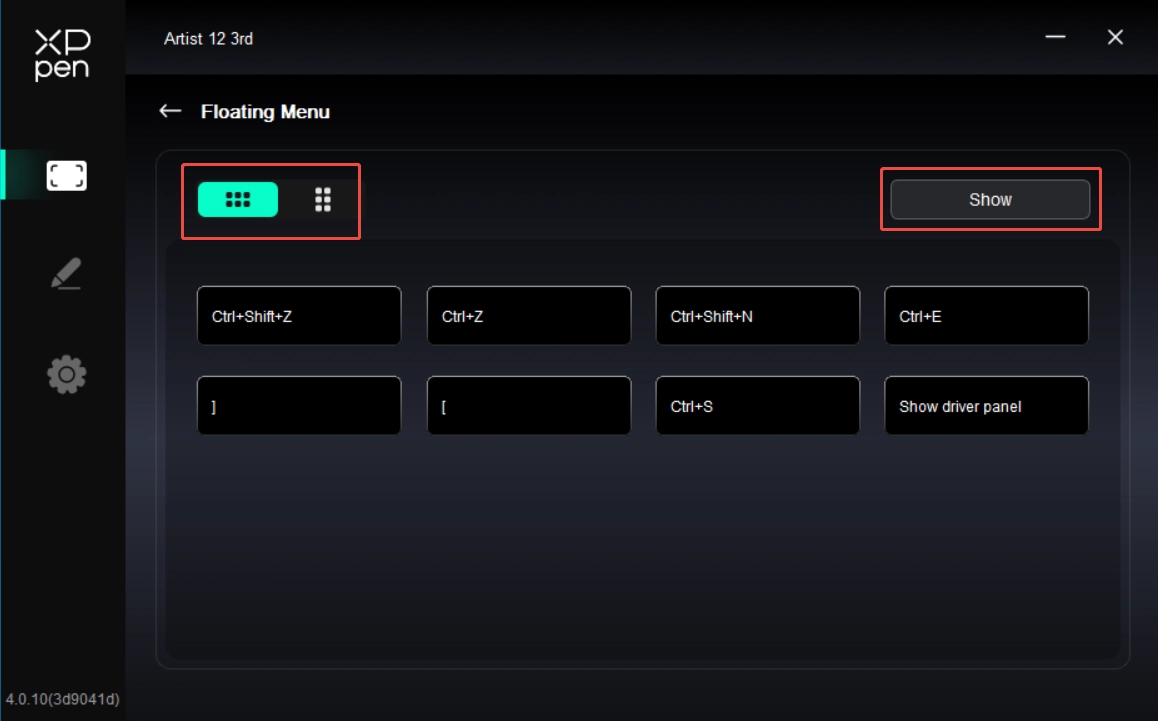Edit the Ctrl+S shortcut slot
Viewport: 1158px width, 721px height.
point(757,406)
